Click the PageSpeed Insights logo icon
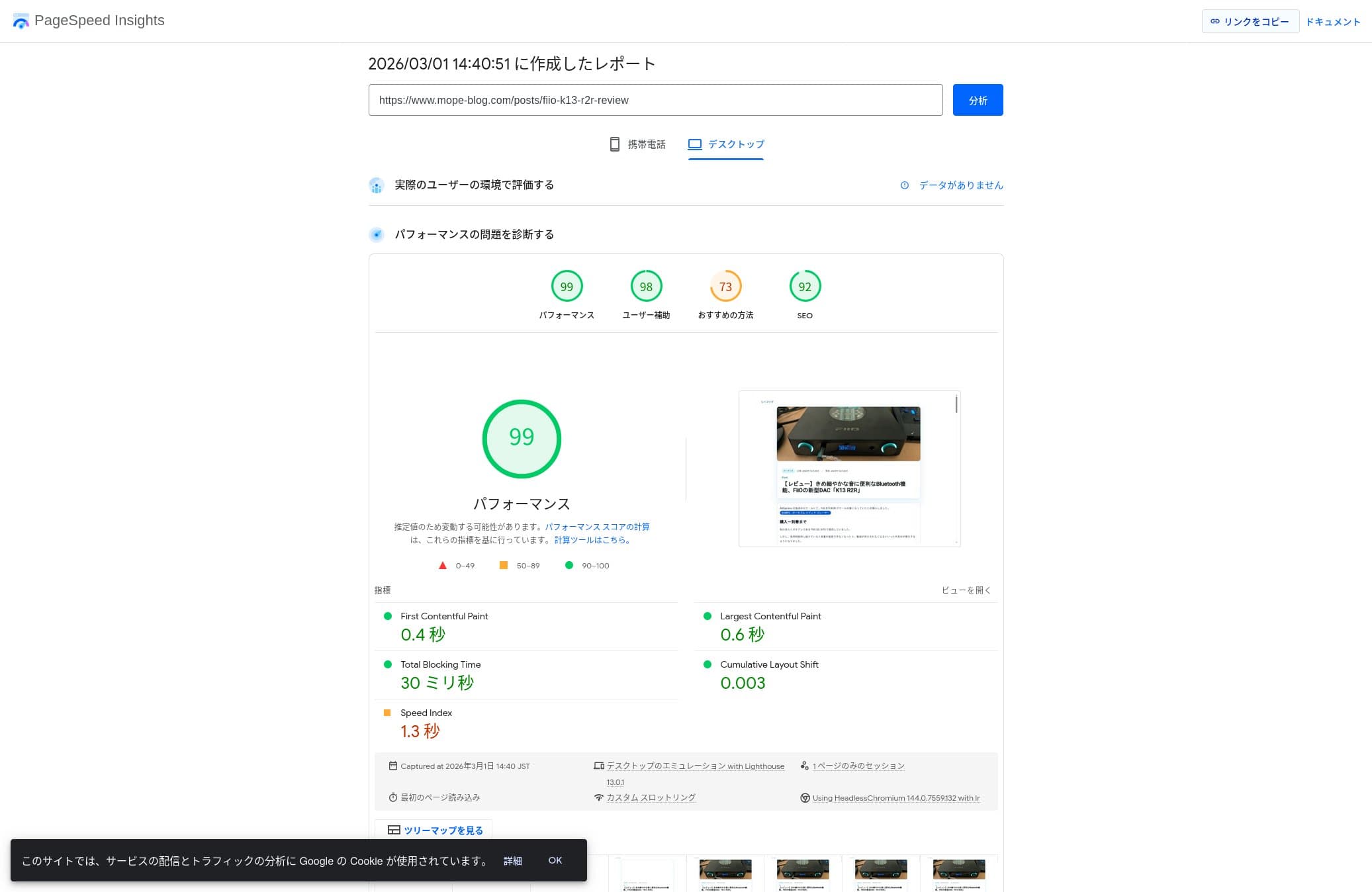 pos(21,21)
